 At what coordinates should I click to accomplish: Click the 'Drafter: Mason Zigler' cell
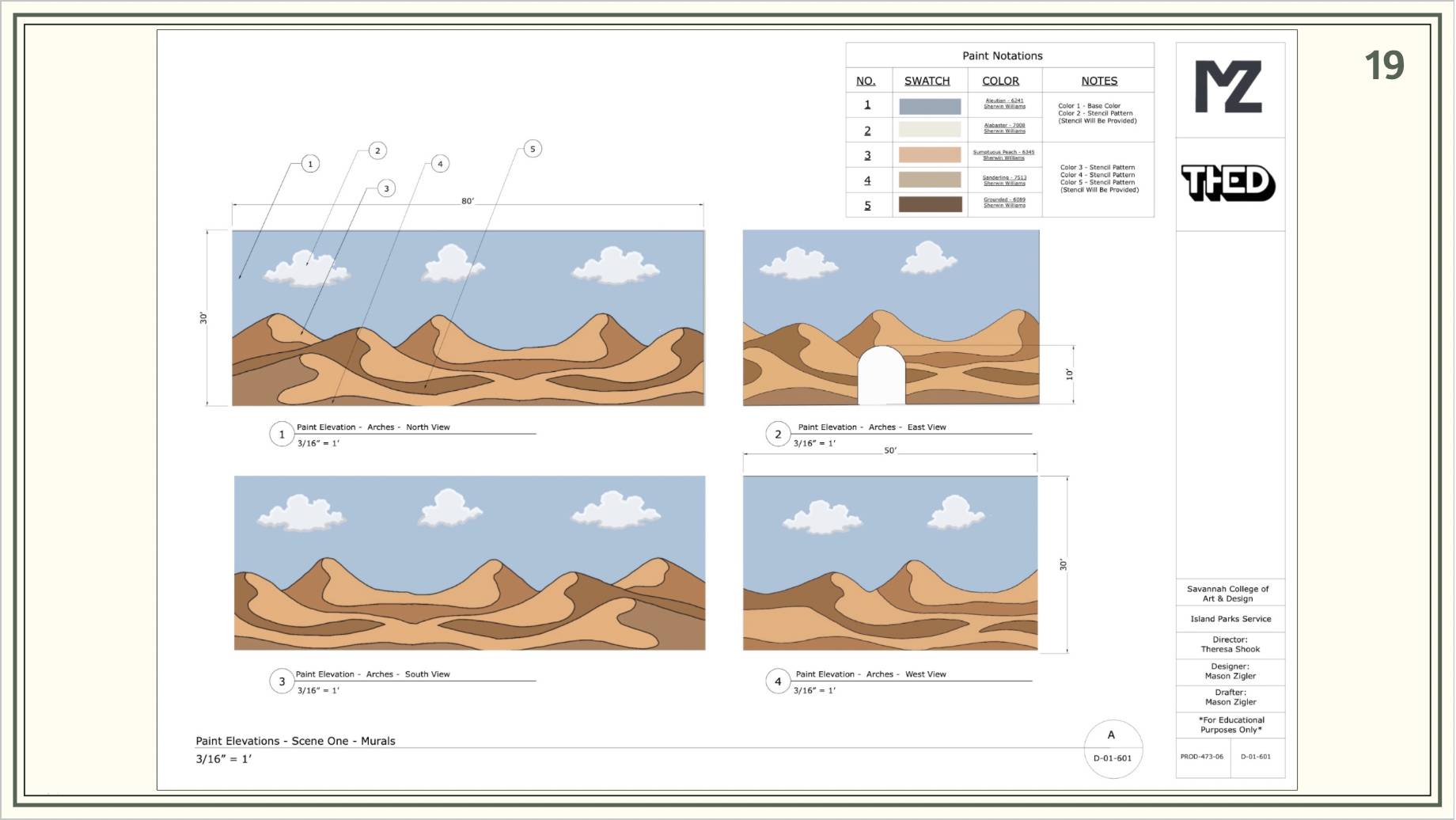coord(1230,697)
